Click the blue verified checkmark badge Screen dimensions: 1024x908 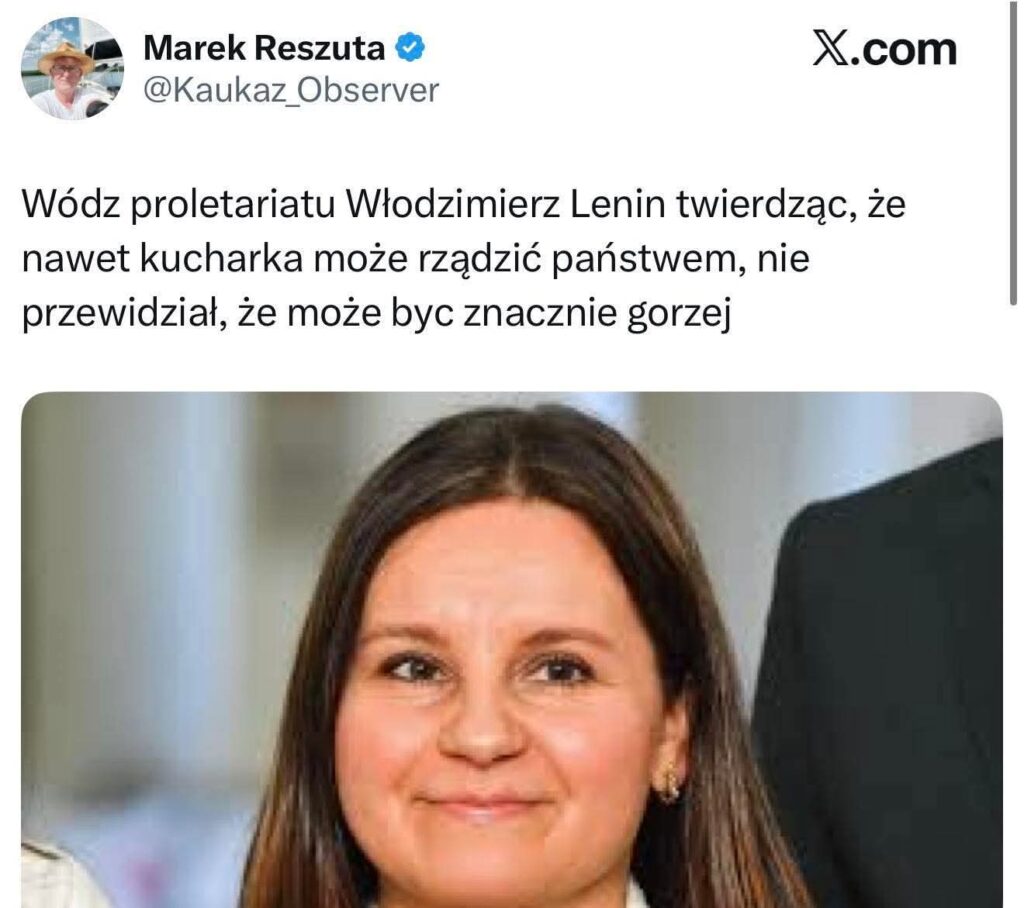click(411, 48)
